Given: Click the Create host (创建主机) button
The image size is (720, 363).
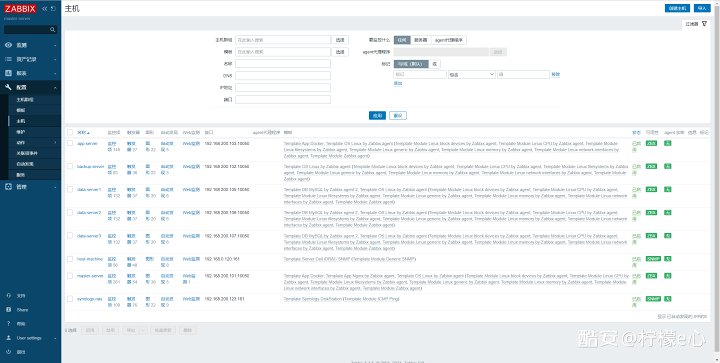Looking at the screenshot, I should point(677,8).
